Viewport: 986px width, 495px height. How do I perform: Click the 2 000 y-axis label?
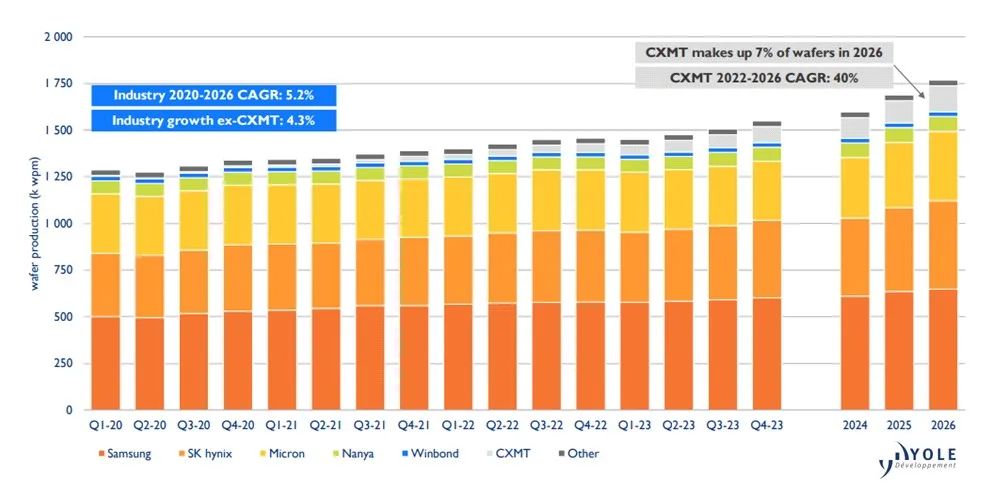click(x=58, y=36)
